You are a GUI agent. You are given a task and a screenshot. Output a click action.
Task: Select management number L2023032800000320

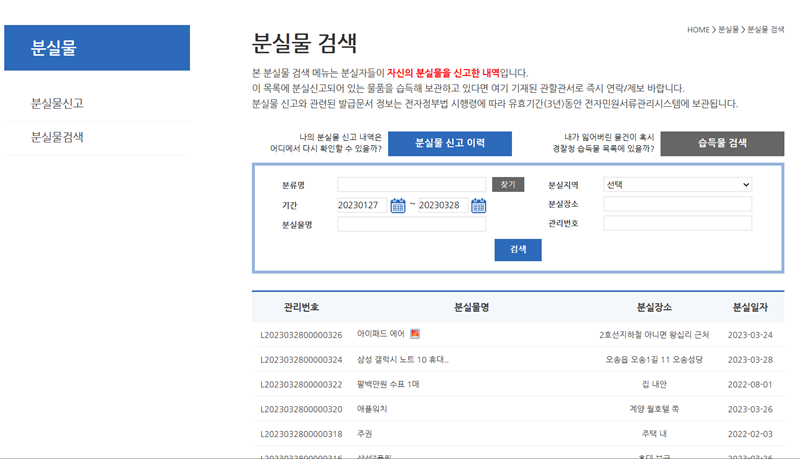click(x=301, y=409)
